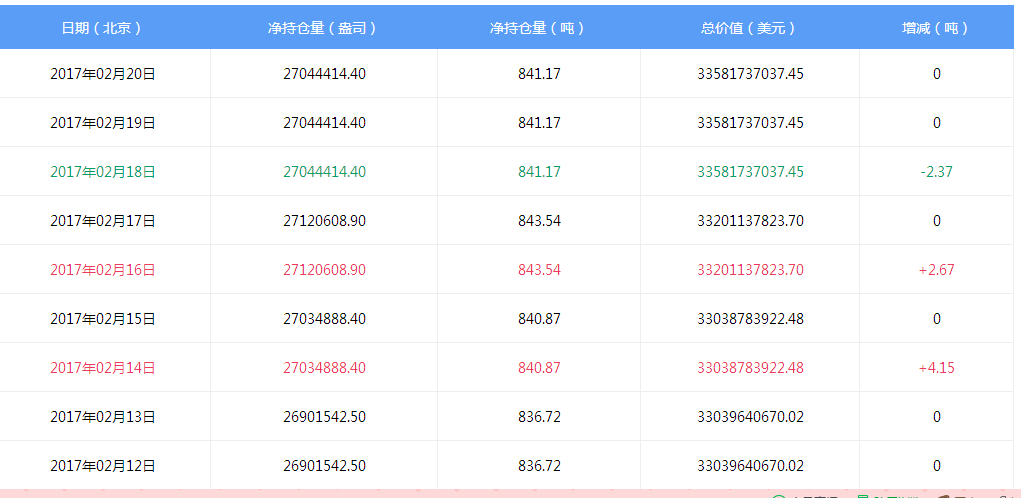Select total value 33039640670.02 in 02月12日 row
1021x498 pixels.
pyautogui.click(x=750, y=466)
